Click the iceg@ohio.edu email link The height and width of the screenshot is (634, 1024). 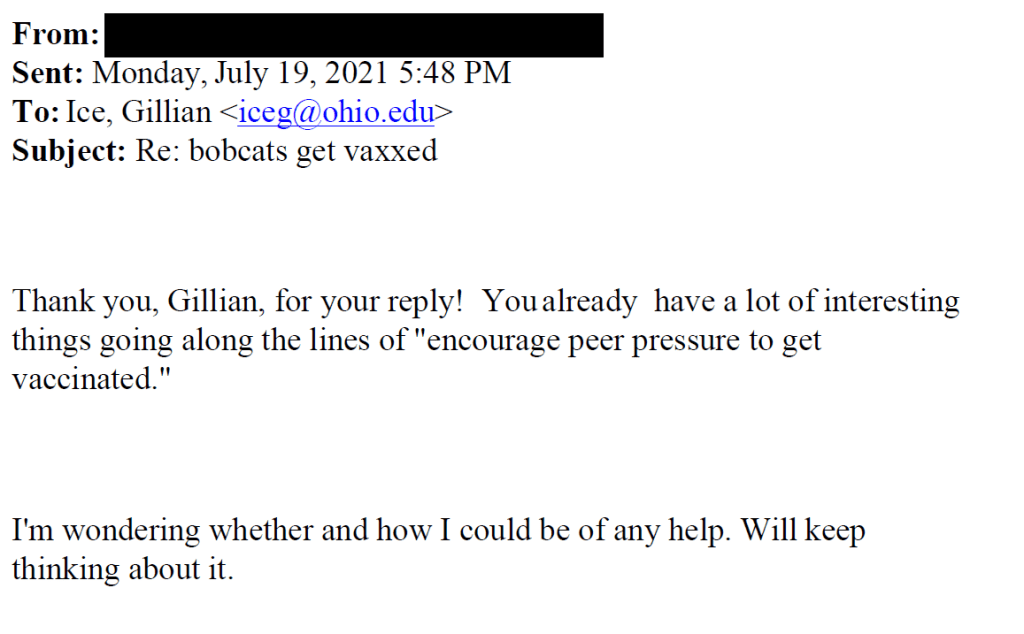click(338, 112)
